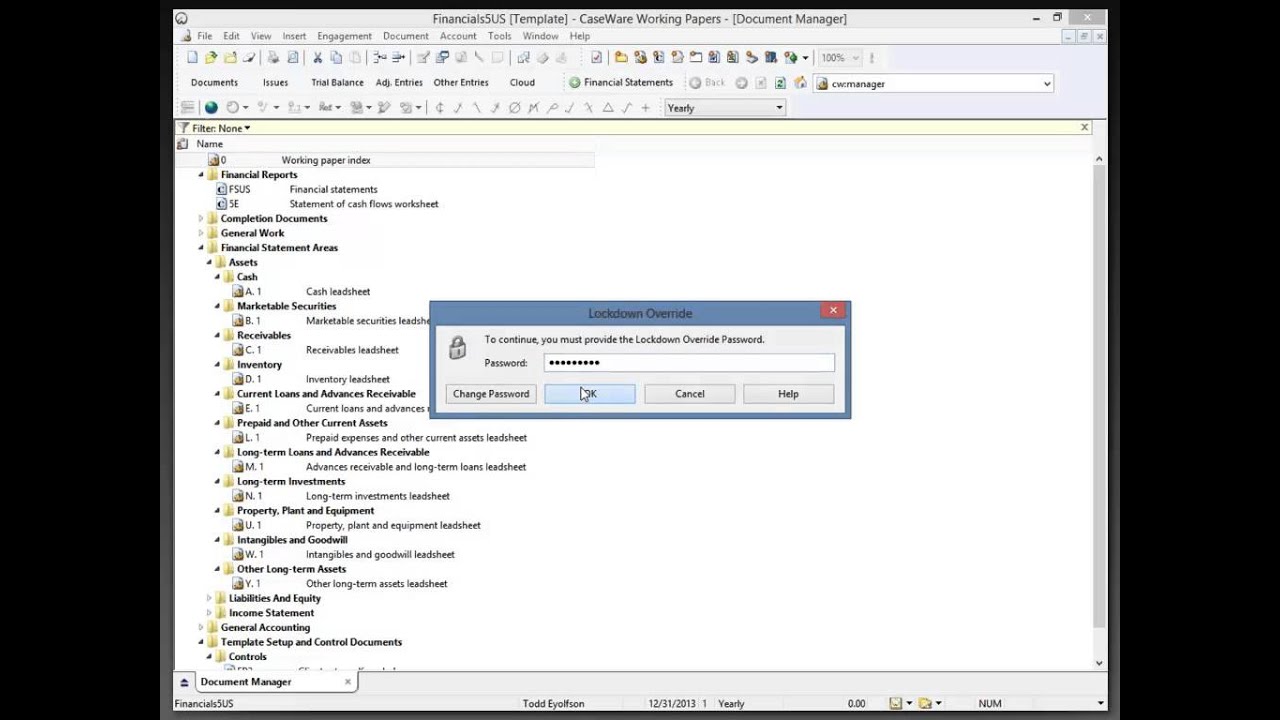Click the Print icon in toolbar
Viewport: 1280px width, 720px height.
pyautogui.click(x=273, y=58)
